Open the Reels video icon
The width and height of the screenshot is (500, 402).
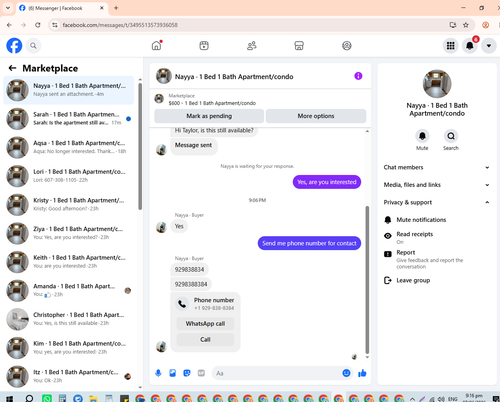click(x=204, y=45)
